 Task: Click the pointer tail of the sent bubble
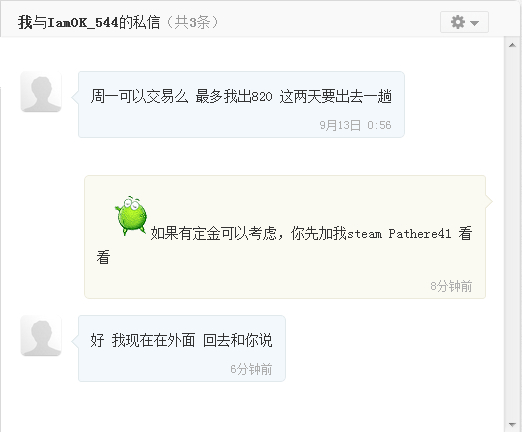pos(489,201)
